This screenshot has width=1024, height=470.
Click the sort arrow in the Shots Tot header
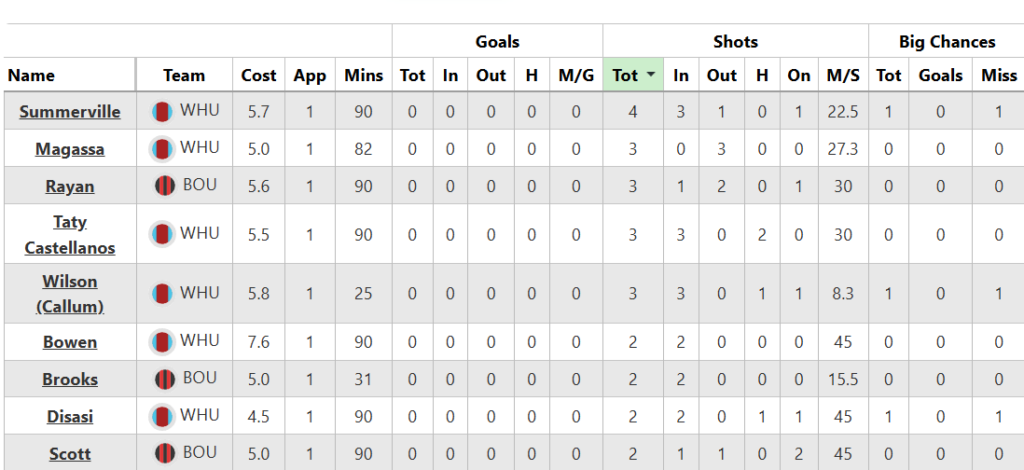(x=651, y=75)
